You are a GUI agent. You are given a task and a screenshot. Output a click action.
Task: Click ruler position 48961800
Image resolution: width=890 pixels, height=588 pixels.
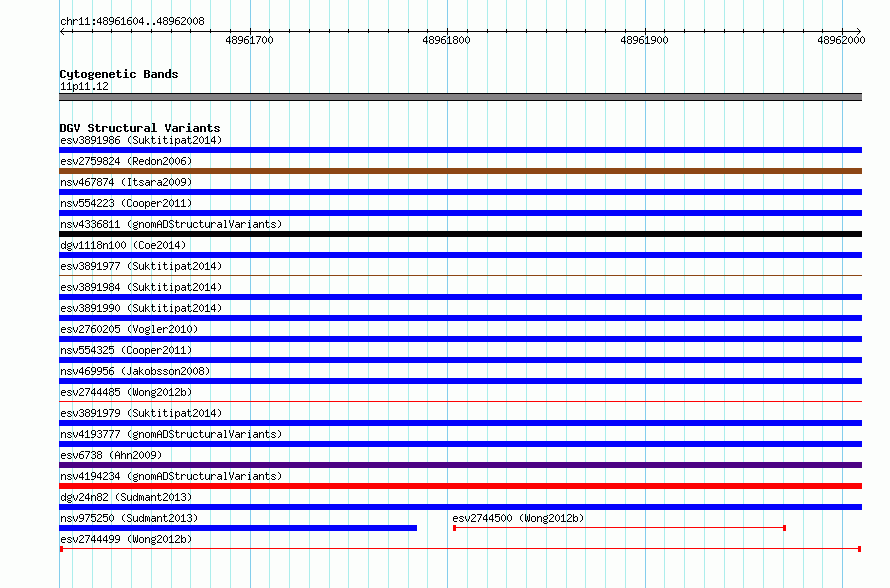(447, 40)
